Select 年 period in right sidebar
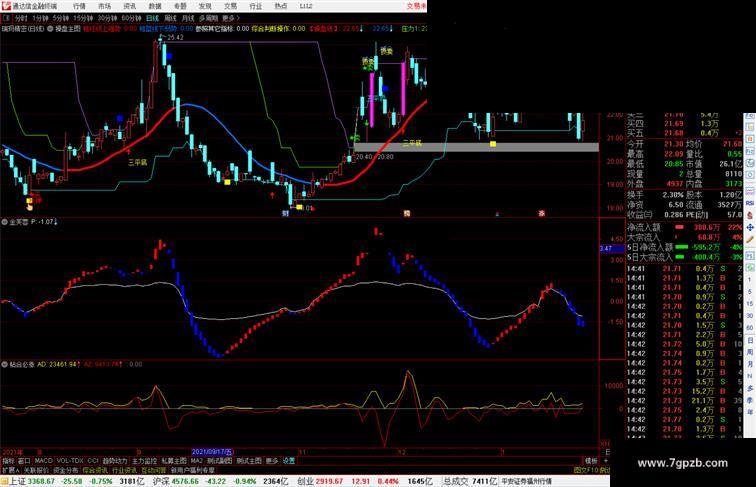Image resolution: width=756 pixels, height=487 pixels. [750, 412]
